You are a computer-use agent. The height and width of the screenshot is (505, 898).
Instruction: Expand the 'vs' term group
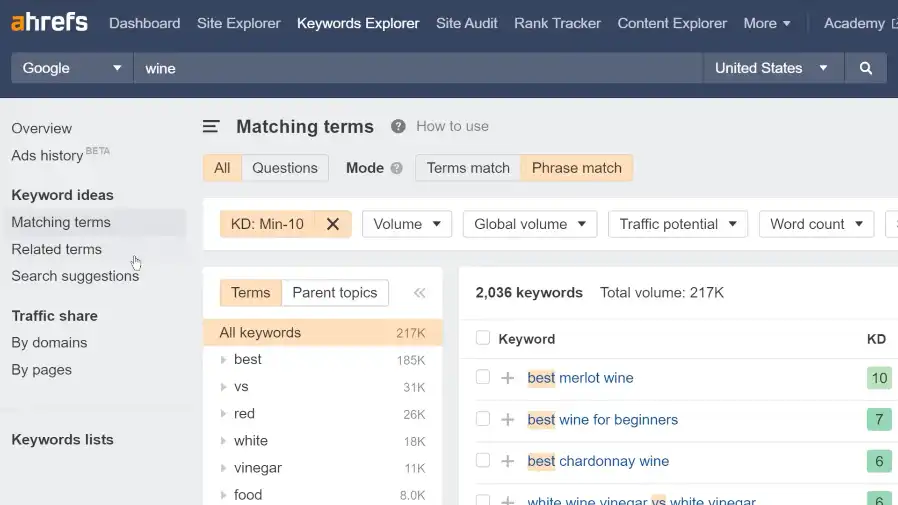[x=223, y=387]
